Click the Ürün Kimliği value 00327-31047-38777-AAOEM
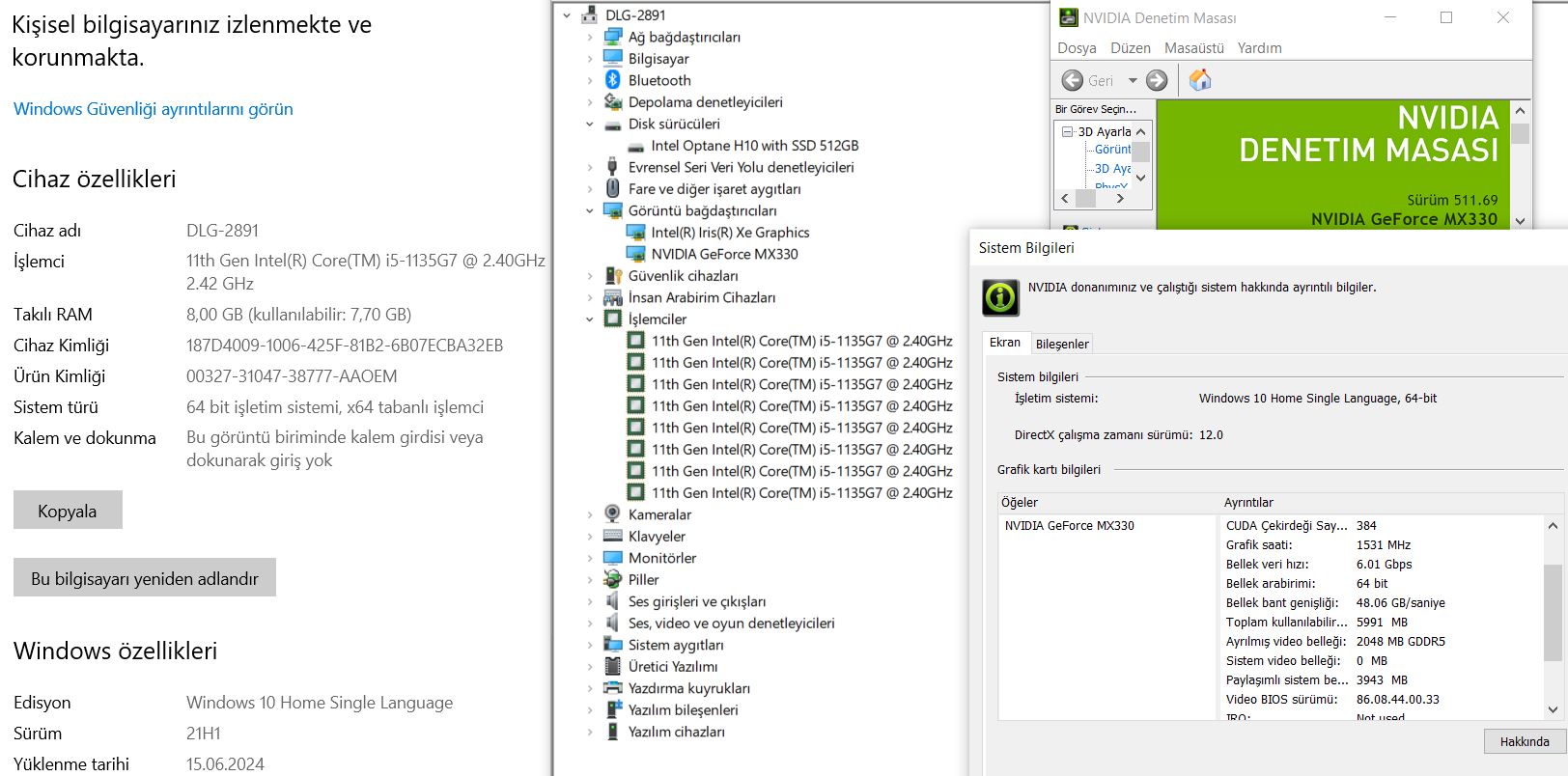Viewport: 1568px width, 776px height. (292, 375)
